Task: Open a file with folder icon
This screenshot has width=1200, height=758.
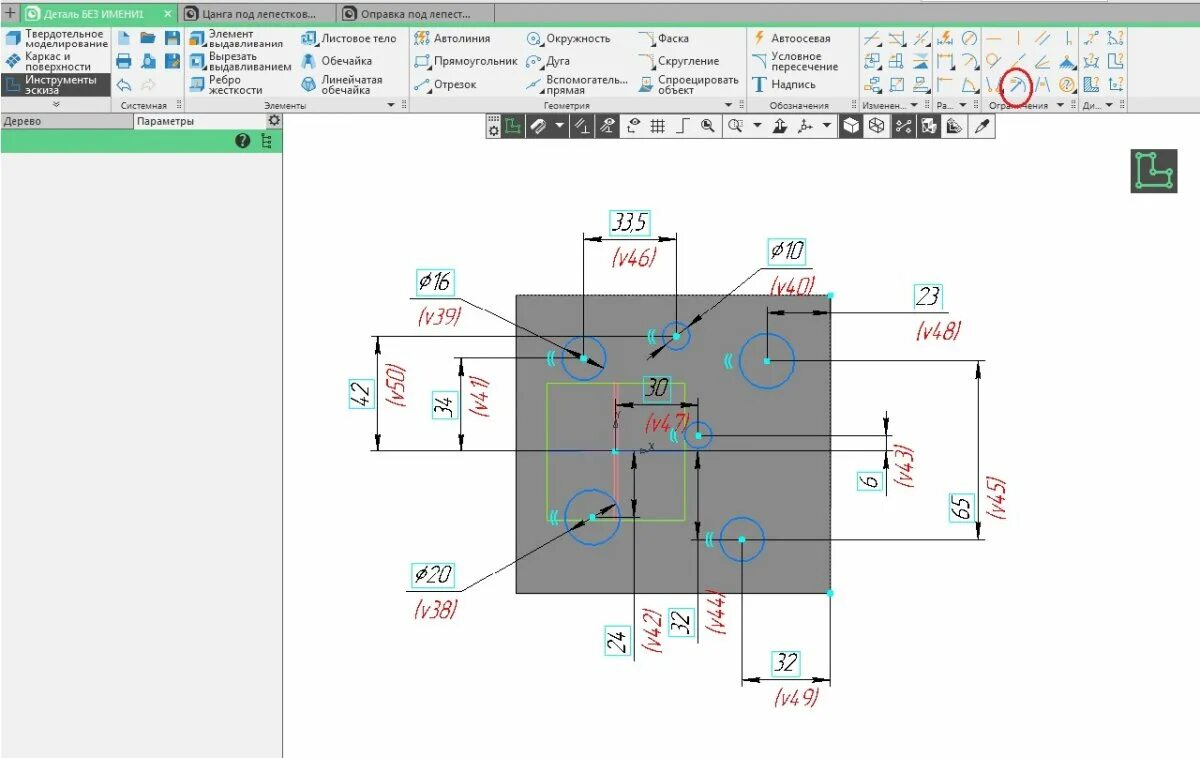Action: pyautogui.click(x=148, y=38)
